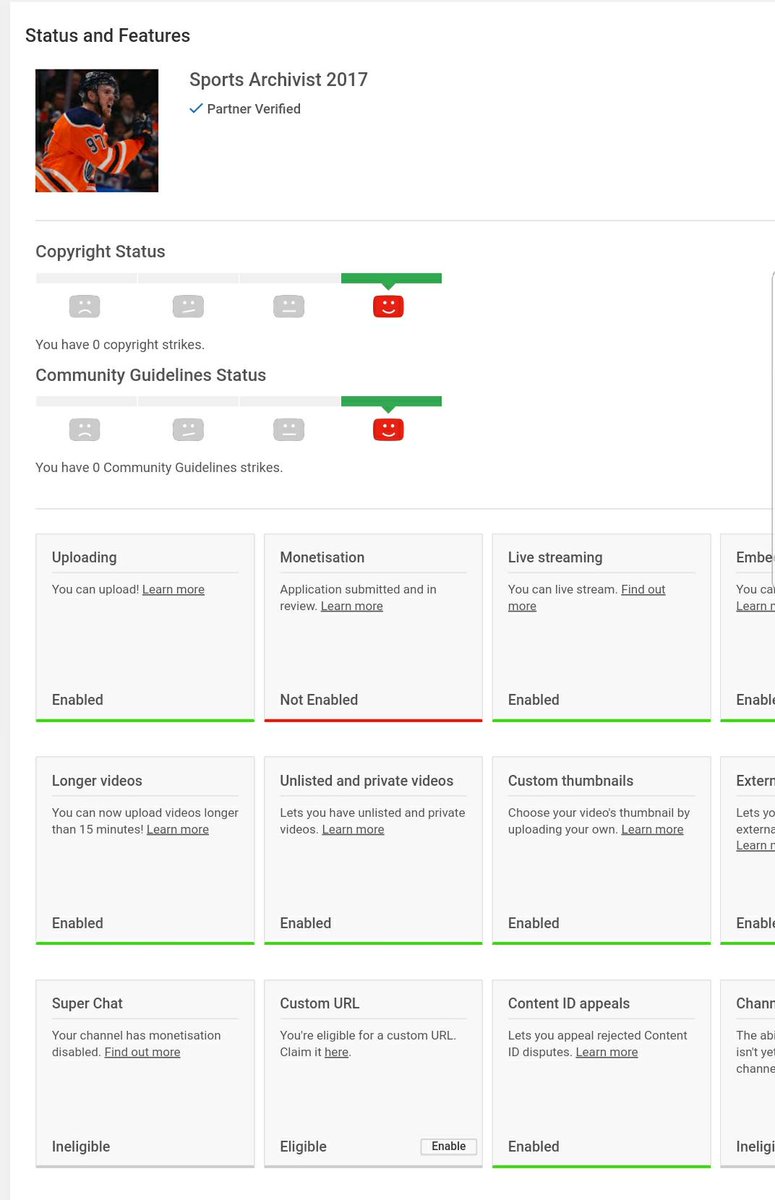The height and width of the screenshot is (1200, 775).
Task: Click the 'Status and Features' heading
Action: pos(107,35)
